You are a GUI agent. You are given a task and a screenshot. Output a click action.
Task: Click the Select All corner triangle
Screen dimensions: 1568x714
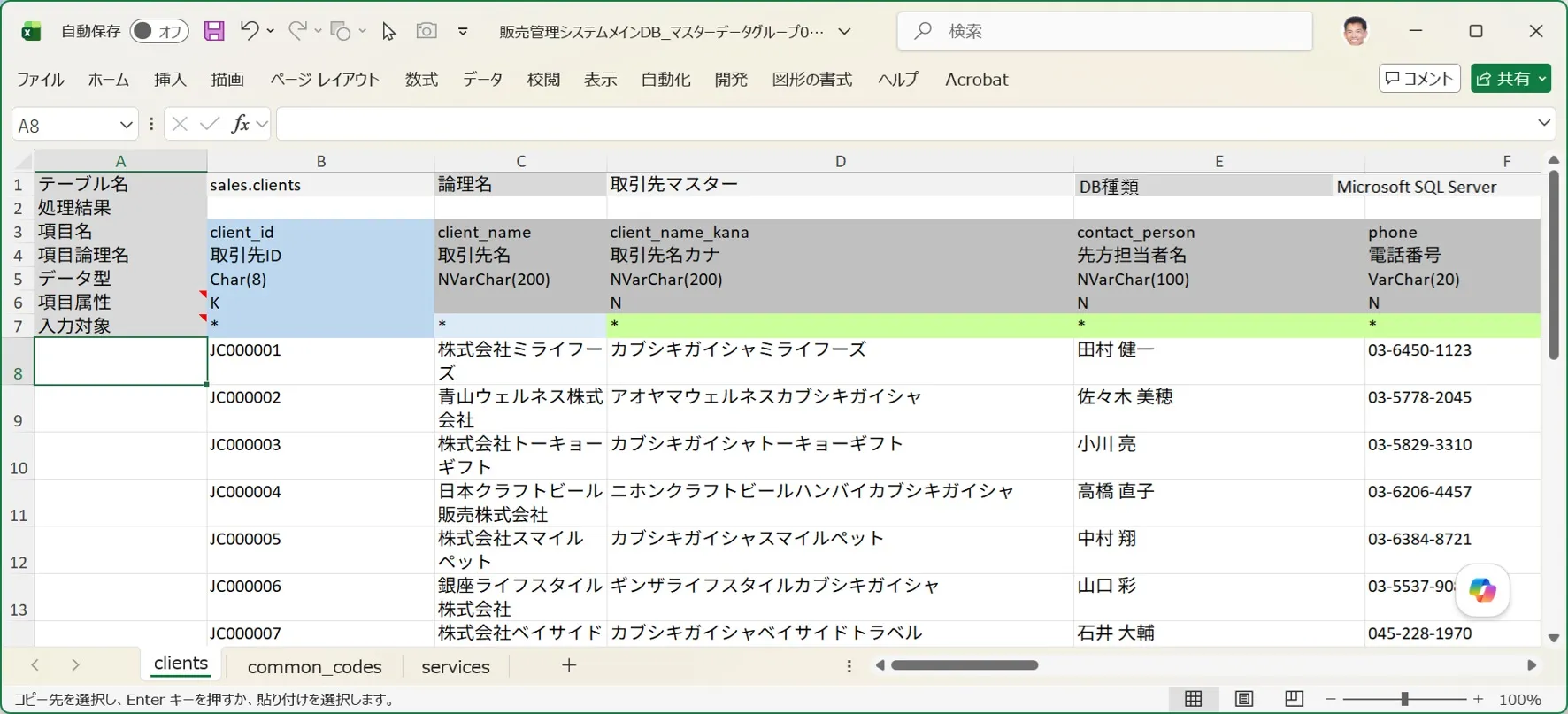click(24, 162)
